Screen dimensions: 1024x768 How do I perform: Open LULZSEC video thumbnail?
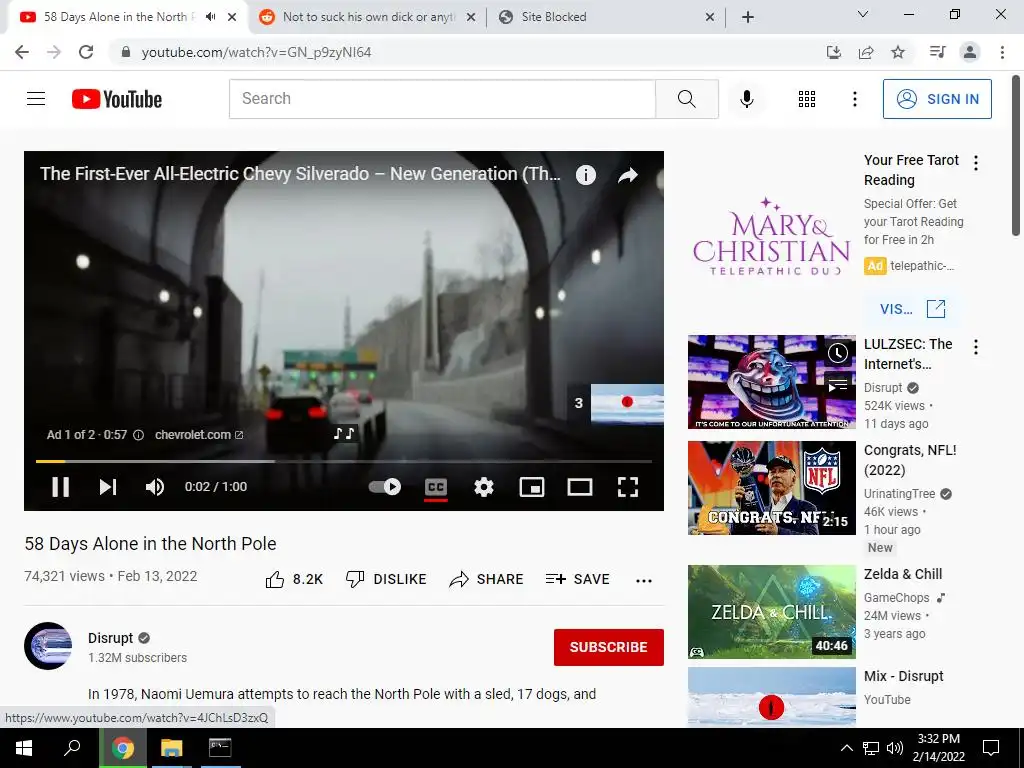(771, 382)
